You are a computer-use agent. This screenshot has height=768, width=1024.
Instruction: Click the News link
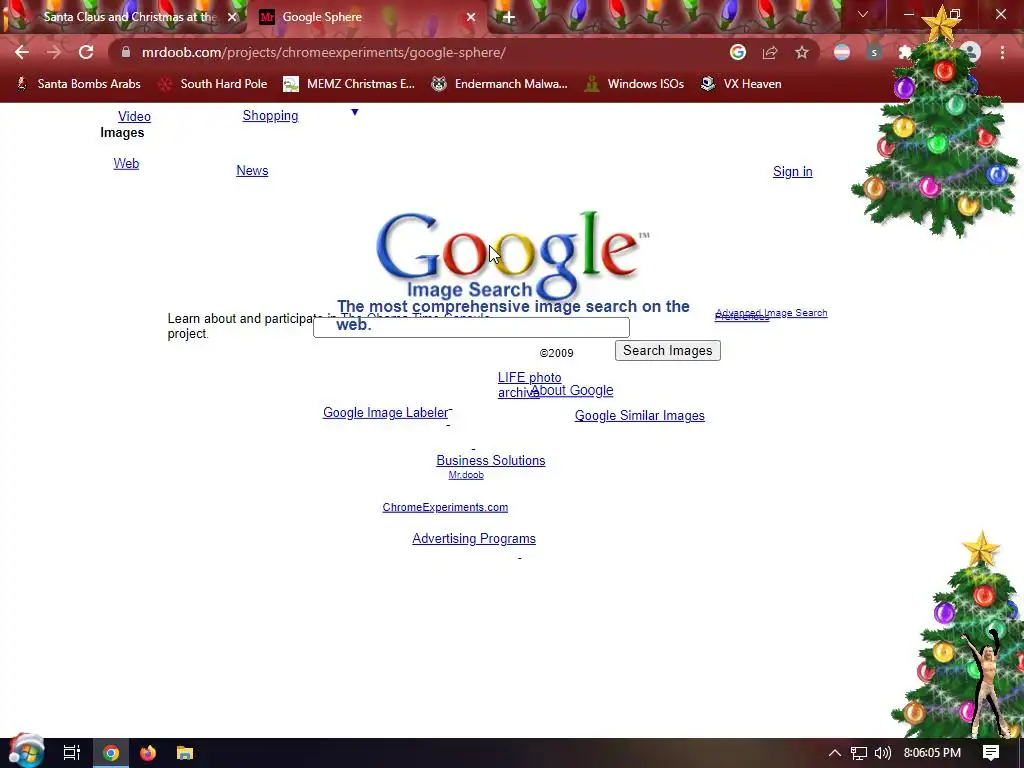coord(252,170)
